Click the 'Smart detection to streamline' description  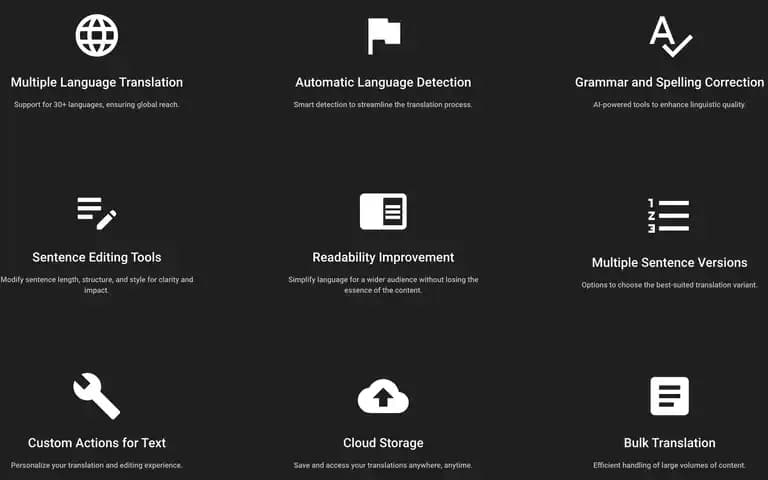click(383, 104)
